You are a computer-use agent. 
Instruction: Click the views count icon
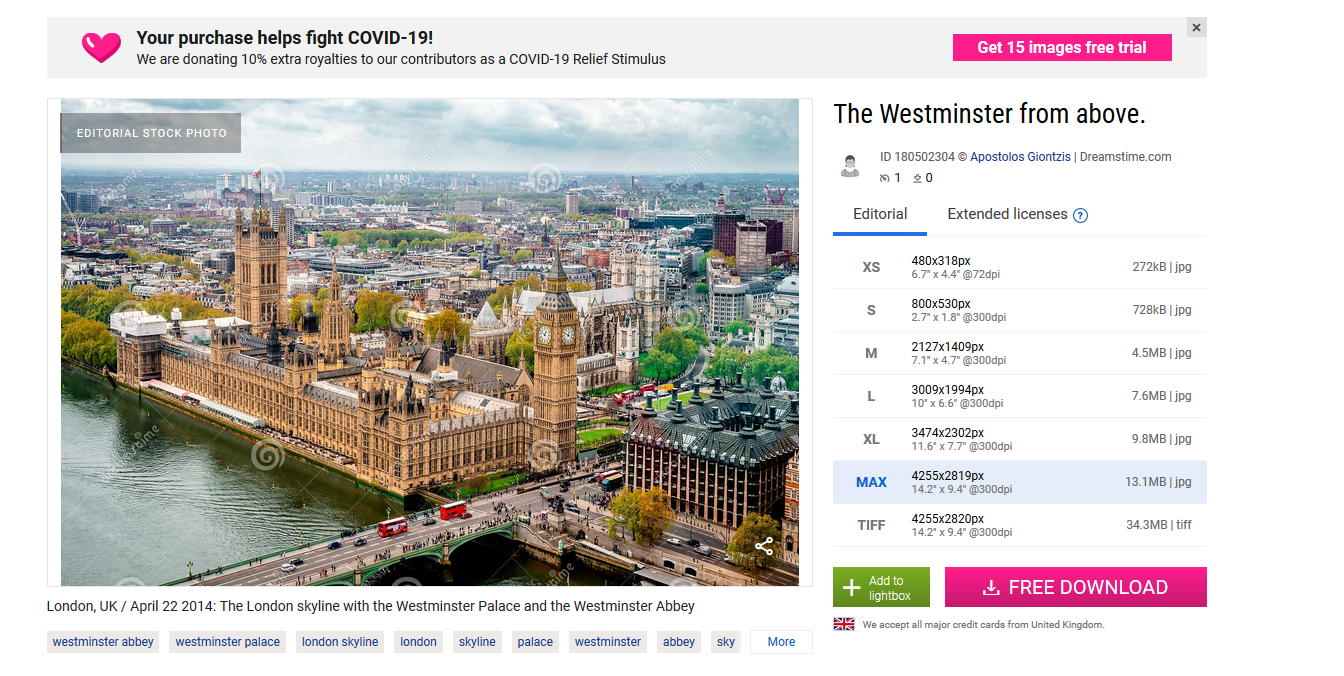click(x=884, y=178)
